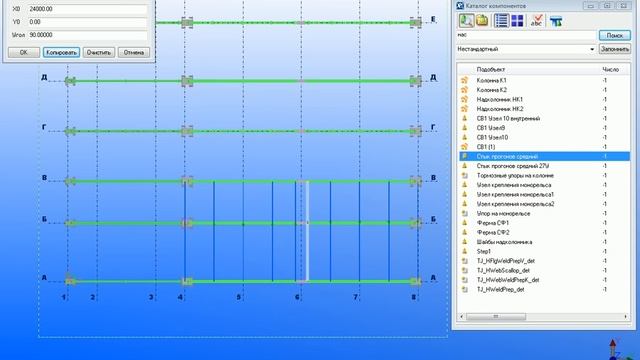Image resolution: width=640 pixels, height=360 pixels.
Task: Switch catalog to thumbnails view
Action: coord(517,20)
